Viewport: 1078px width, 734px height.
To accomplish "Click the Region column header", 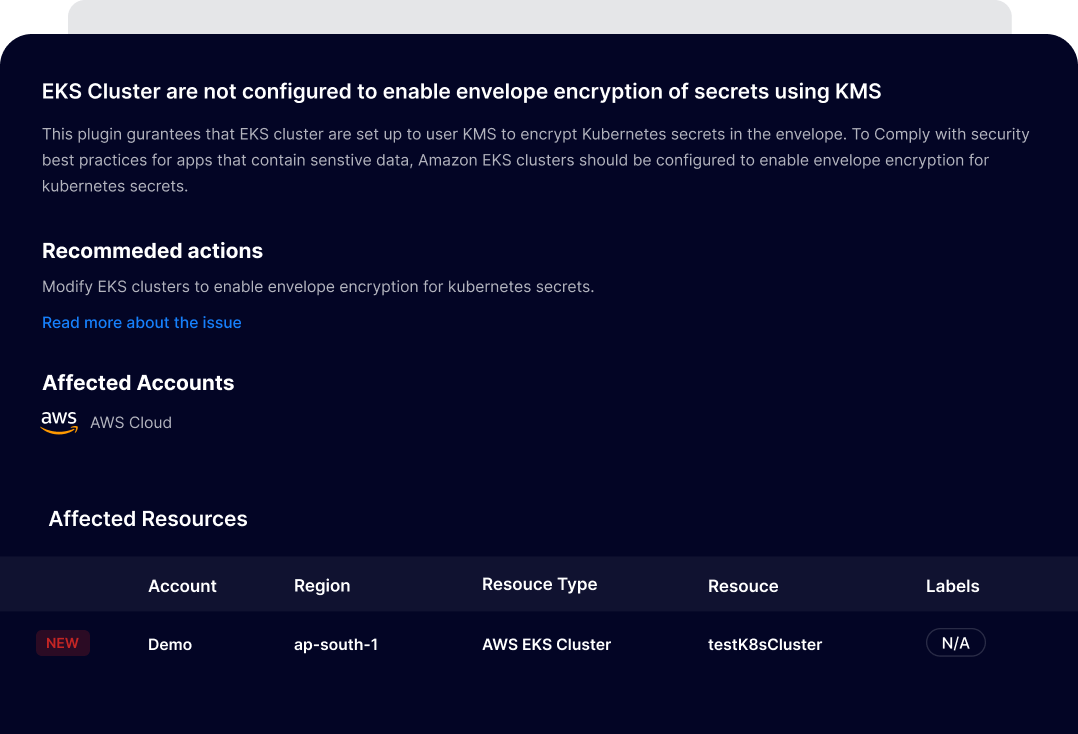I will (x=322, y=586).
